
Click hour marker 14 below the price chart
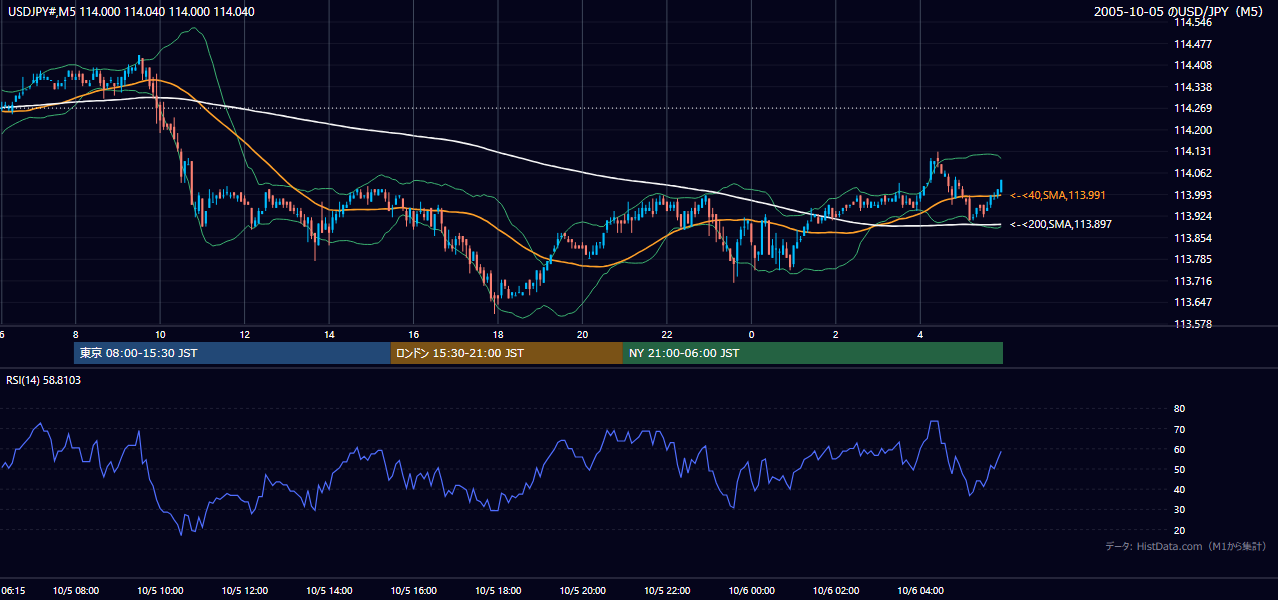329,334
